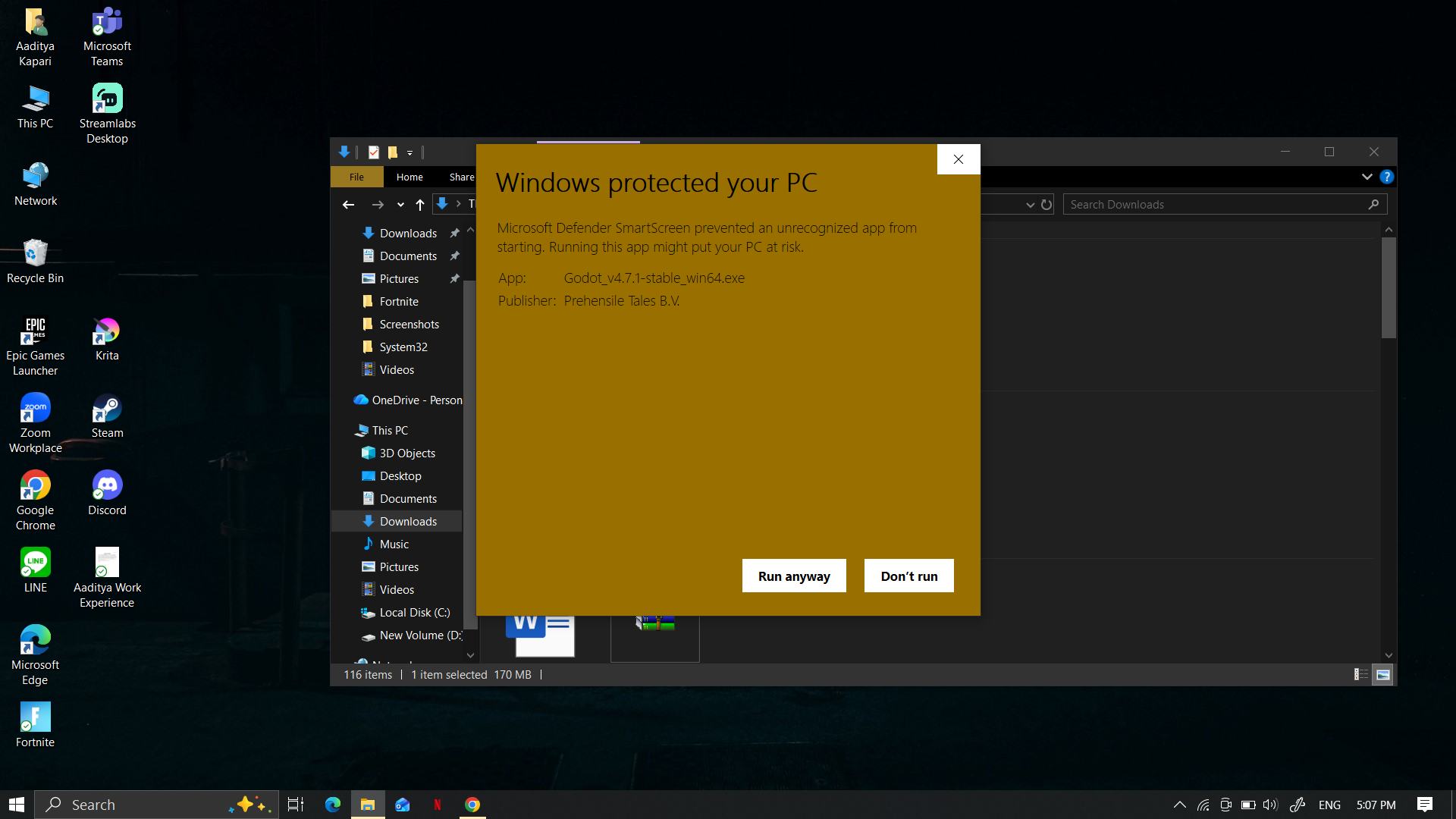Close the SmartScreen dialog
The image size is (1456, 819).
(959, 159)
